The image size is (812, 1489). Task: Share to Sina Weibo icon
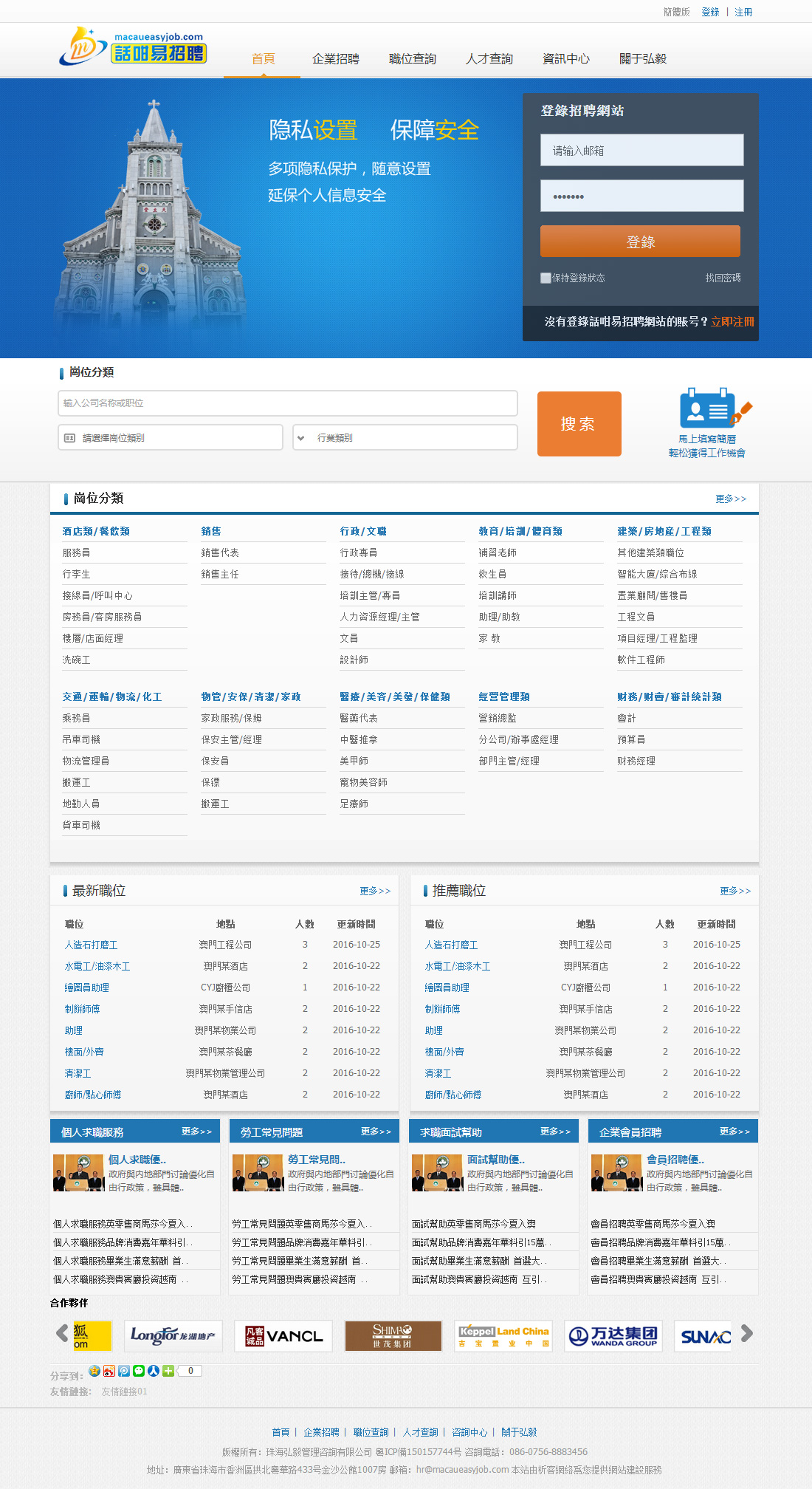click(109, 1371)
